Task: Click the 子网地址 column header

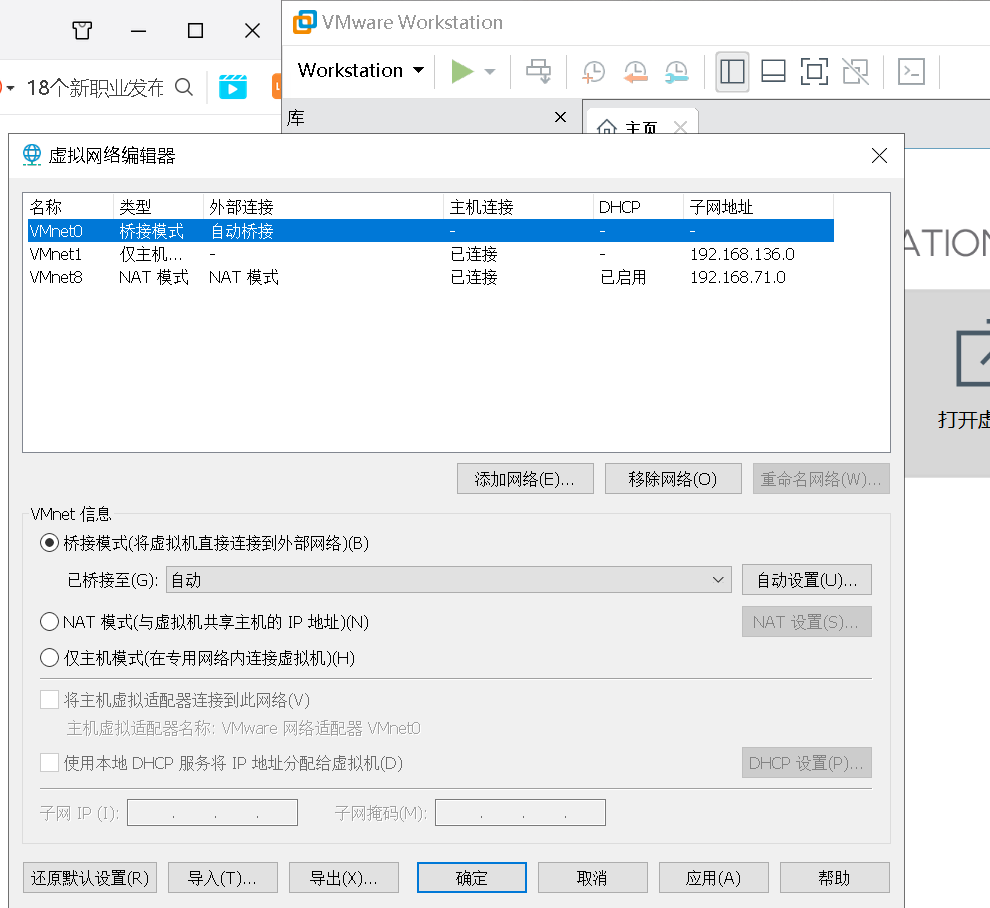Action: coord(758,206)
